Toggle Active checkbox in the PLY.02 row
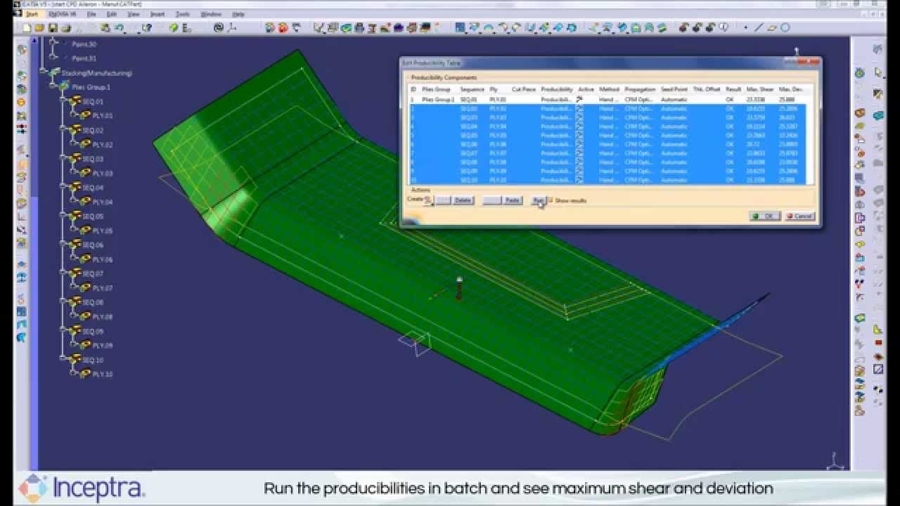 click(x=579, y=108)
